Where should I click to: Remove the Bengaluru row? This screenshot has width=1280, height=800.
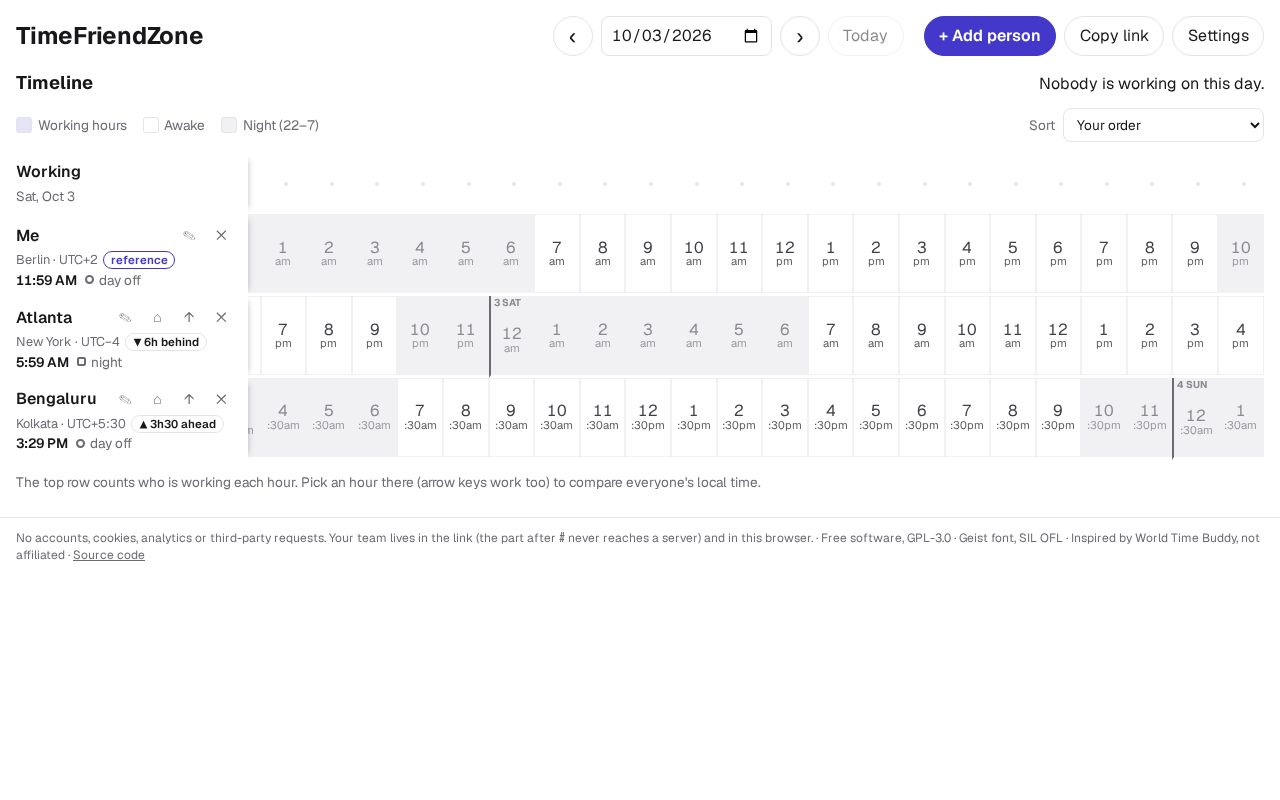click(221, 399)
